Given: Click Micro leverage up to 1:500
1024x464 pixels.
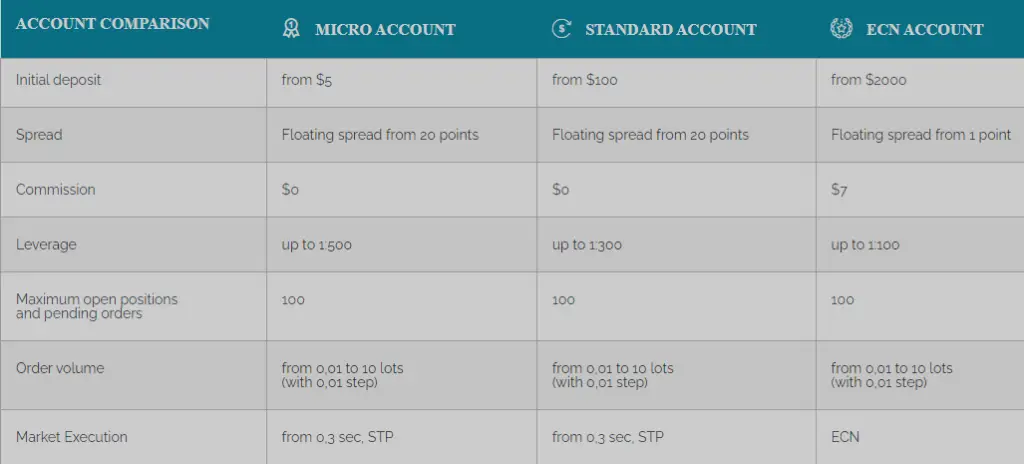Looking at the screenshot, I should tap(317, 244).
